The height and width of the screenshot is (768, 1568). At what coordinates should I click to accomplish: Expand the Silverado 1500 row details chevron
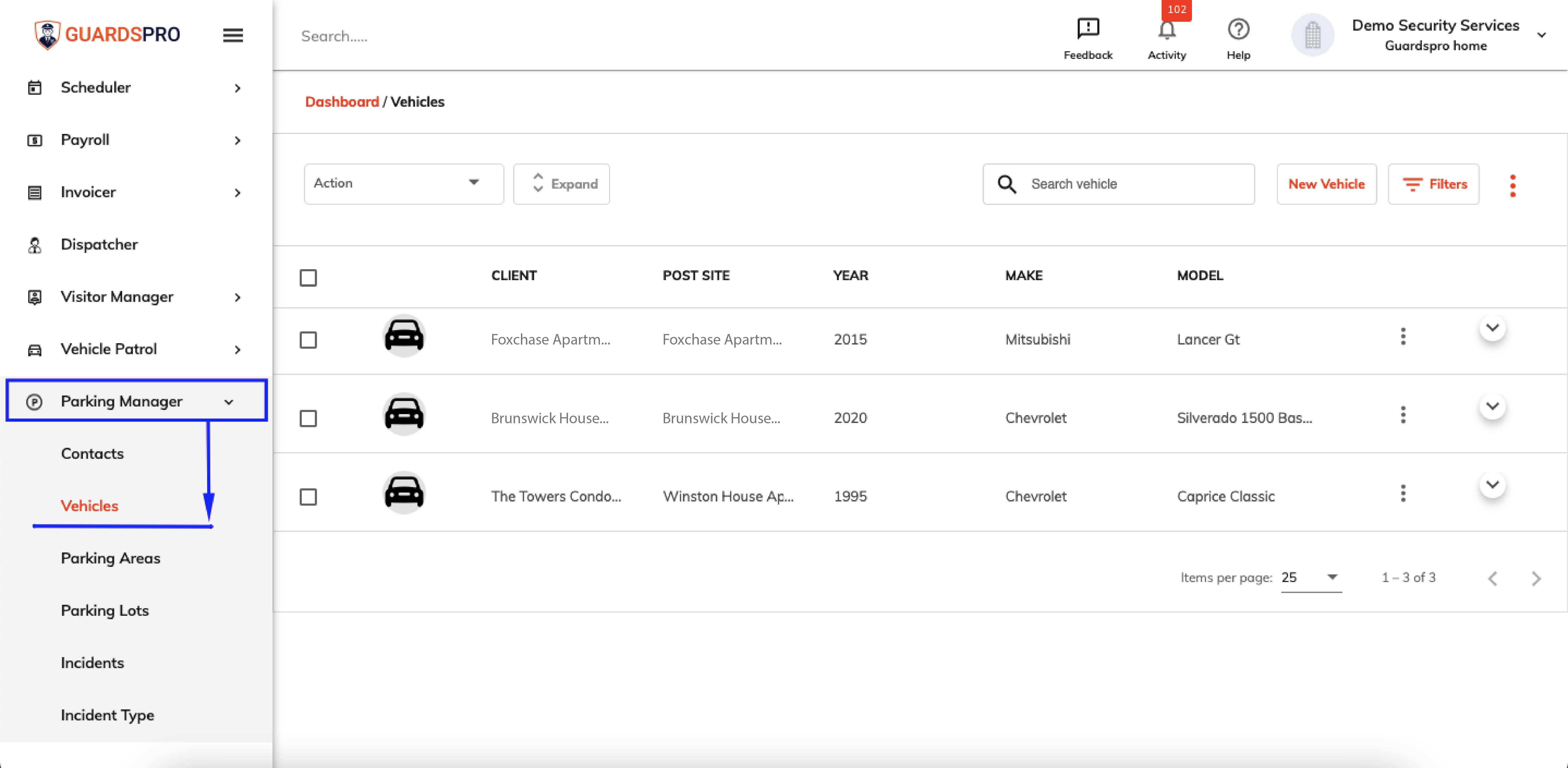1492,406
